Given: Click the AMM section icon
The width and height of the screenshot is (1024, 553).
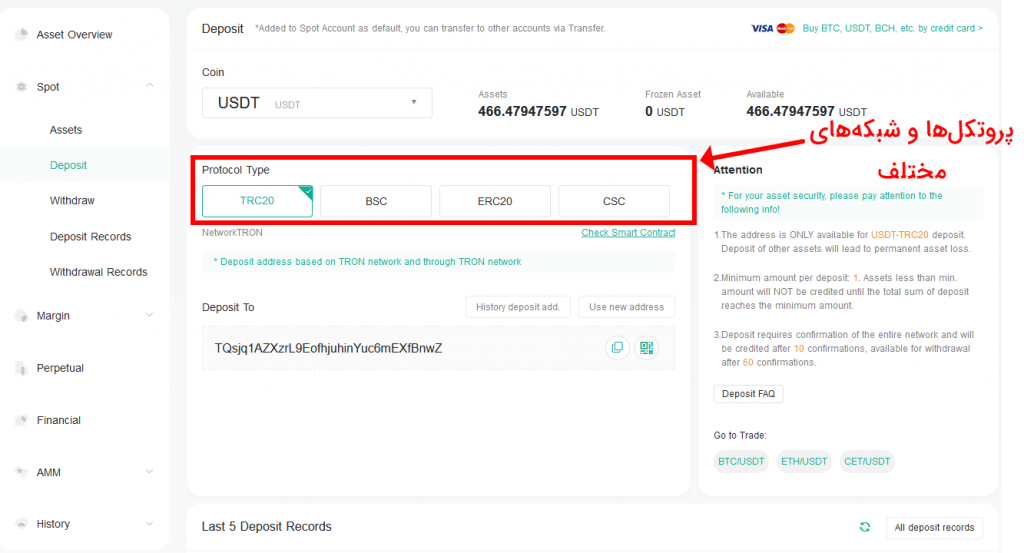Looking at the screenshot, I should coord(22,472).
